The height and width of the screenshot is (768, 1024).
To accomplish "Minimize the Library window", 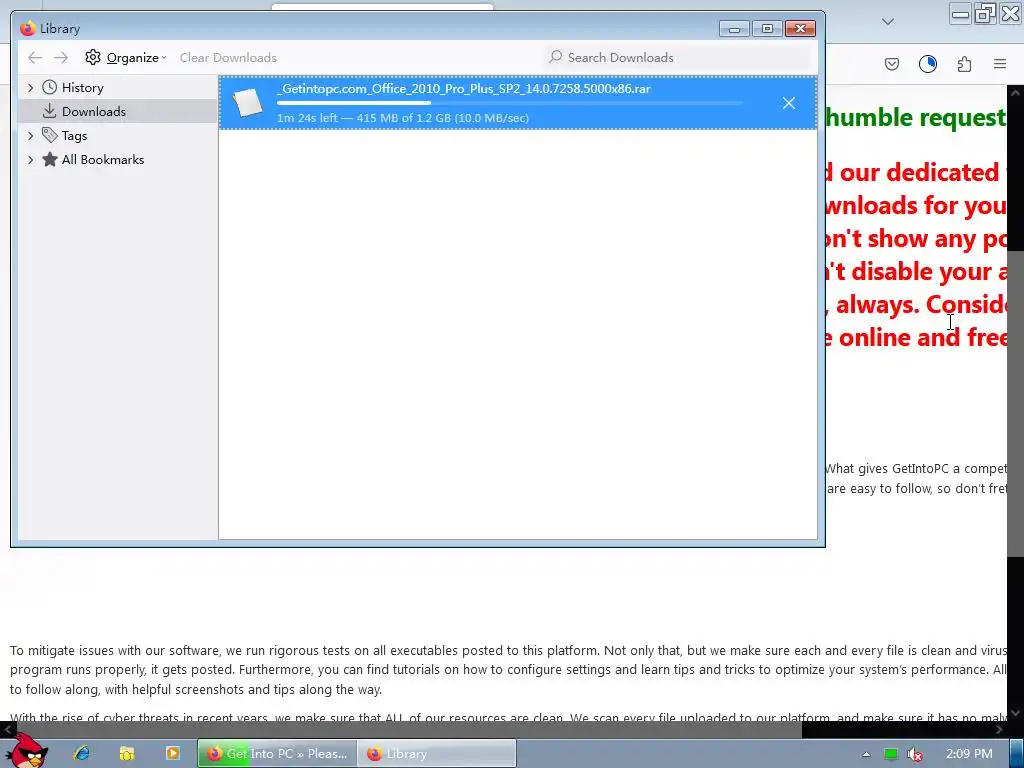I will 735,29.
